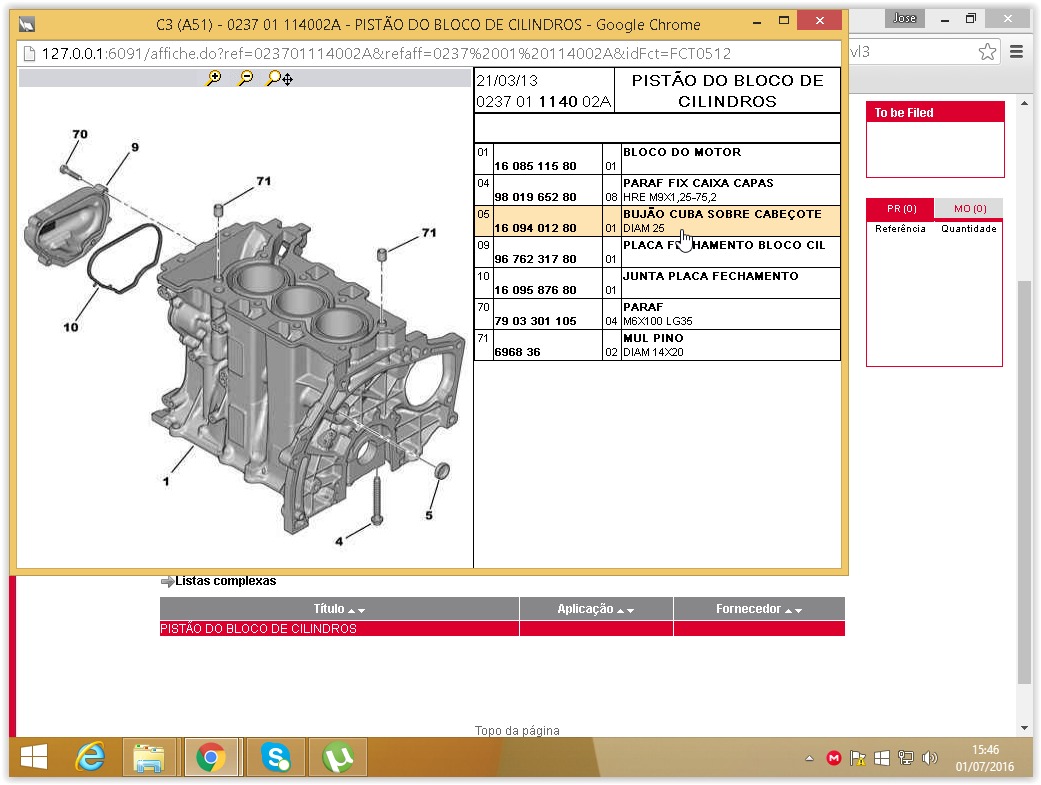This screenshot has width=1041, height=785.
Task: Click the Referência column label
Action: click(x=900, y=228)
